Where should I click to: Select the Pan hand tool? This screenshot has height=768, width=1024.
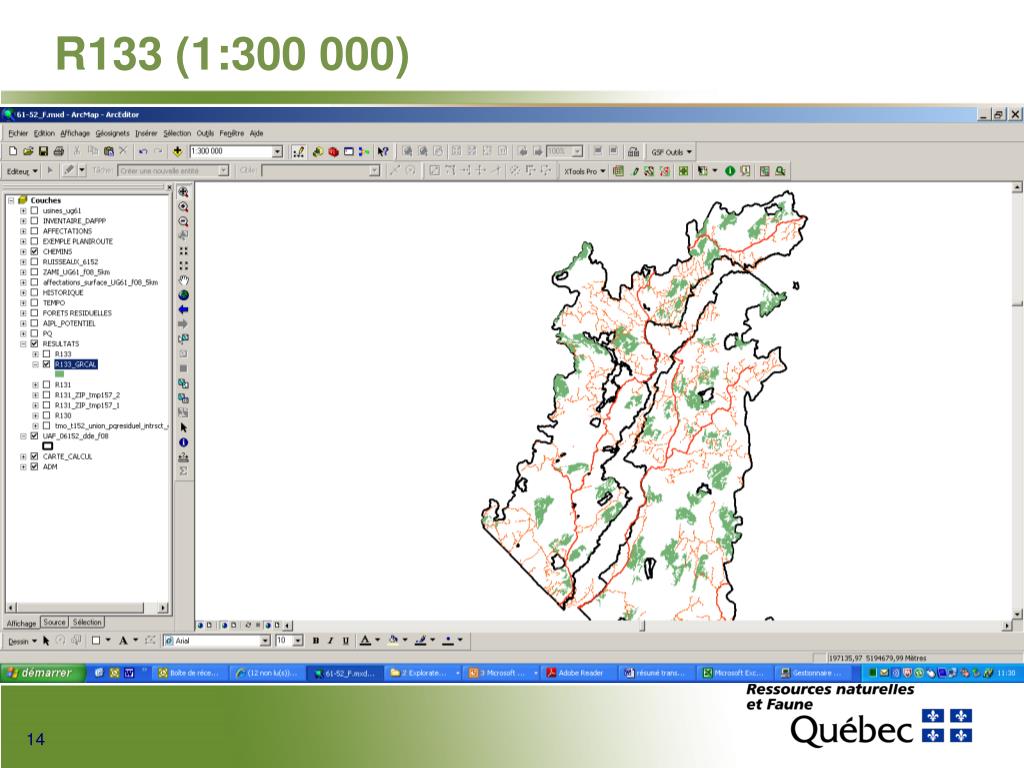pyautogui.click(x=184, y=280)
